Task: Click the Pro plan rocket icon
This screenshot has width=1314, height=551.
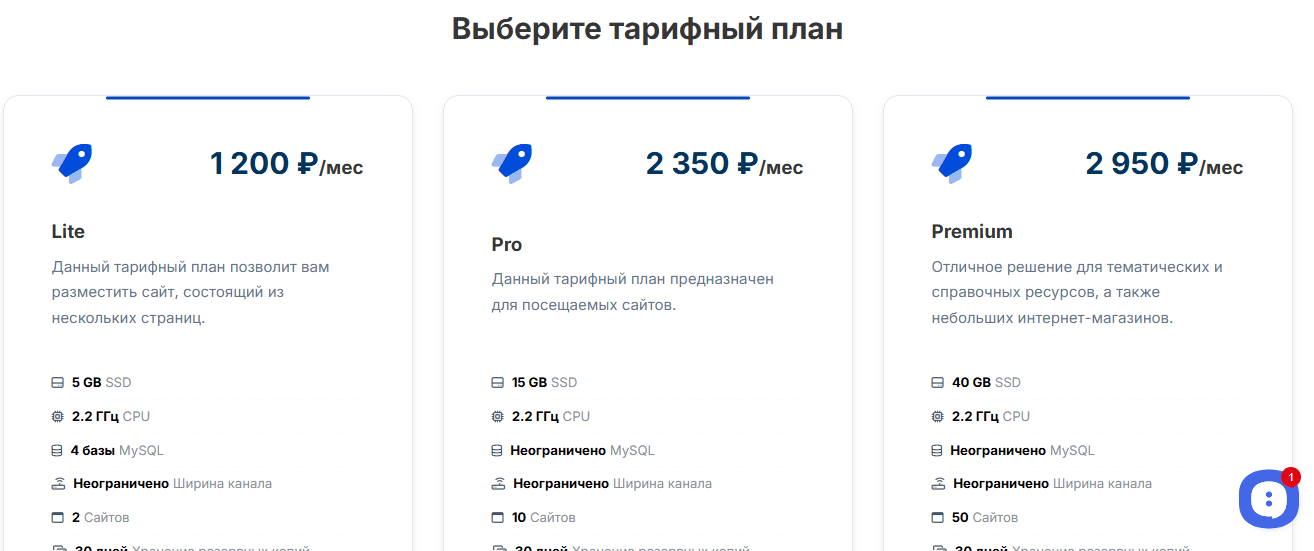Action: (511, 163)
